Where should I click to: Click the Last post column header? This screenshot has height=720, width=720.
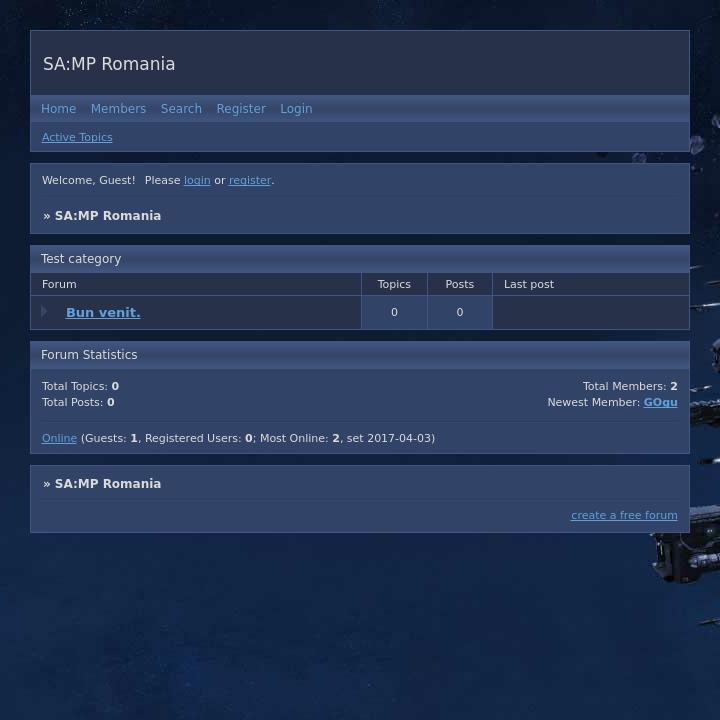click(528, 284)
